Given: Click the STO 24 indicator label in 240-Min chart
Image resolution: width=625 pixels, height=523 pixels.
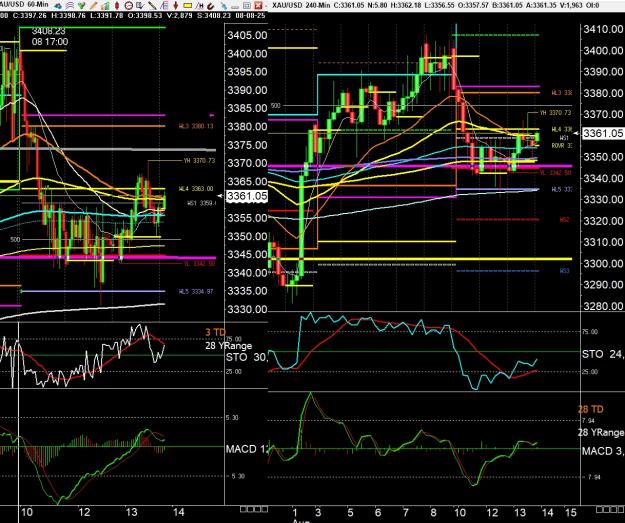Looking at the screenshot, I should tap(603, 354).
